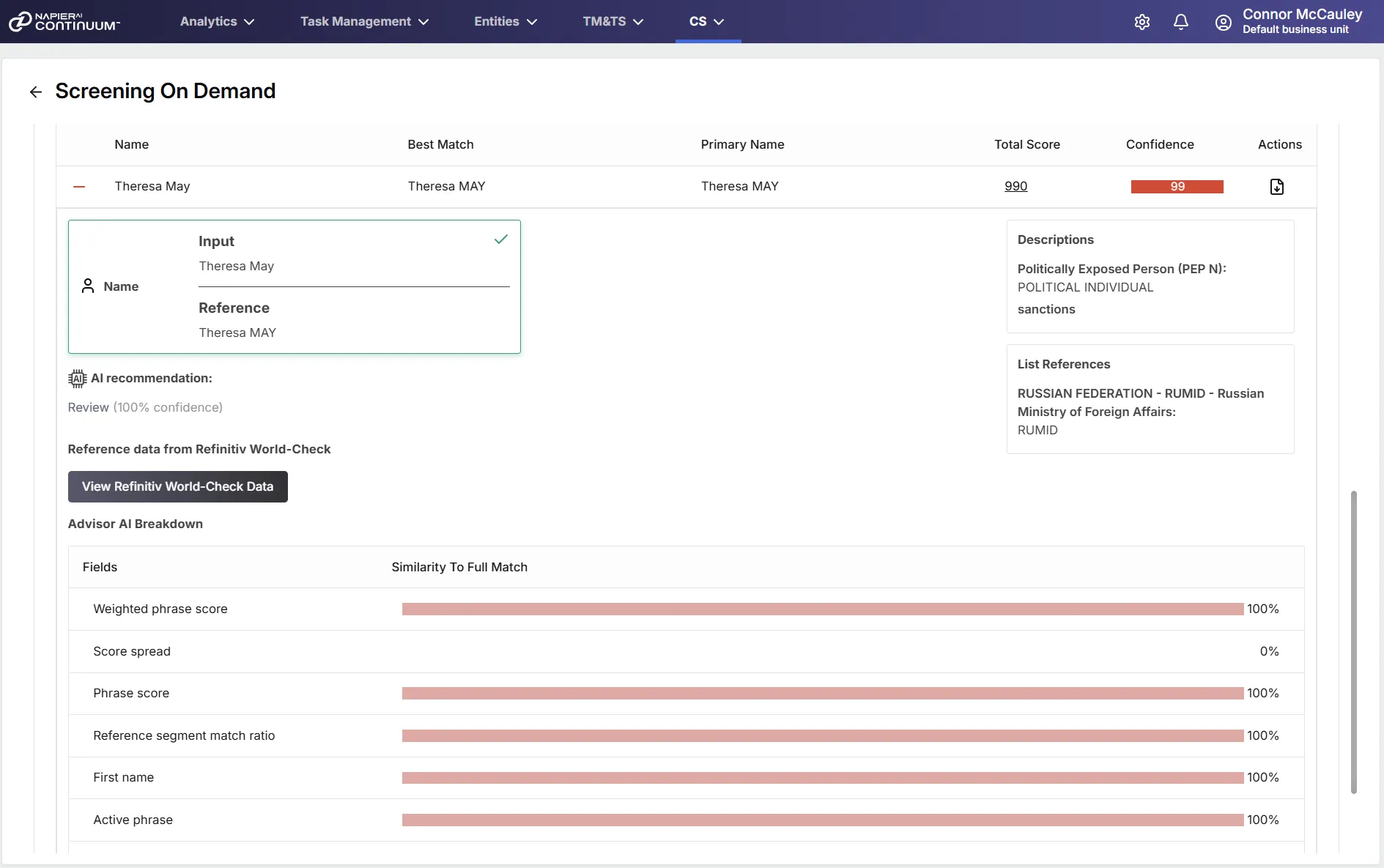Open the 990 total score link
Image resolution: width=1384 pixels, height=868 pixels.
coord(1015,186)
